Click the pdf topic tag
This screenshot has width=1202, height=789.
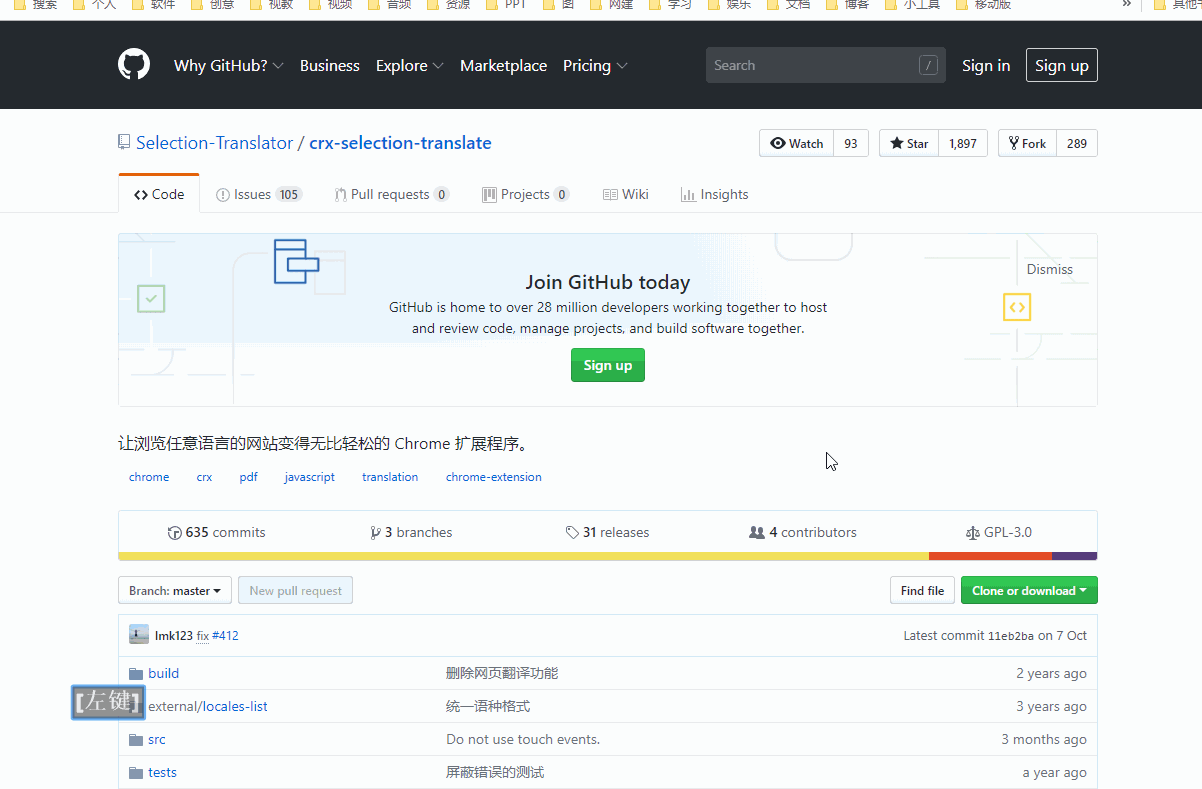pyautogui.click(x=248, y=477)
